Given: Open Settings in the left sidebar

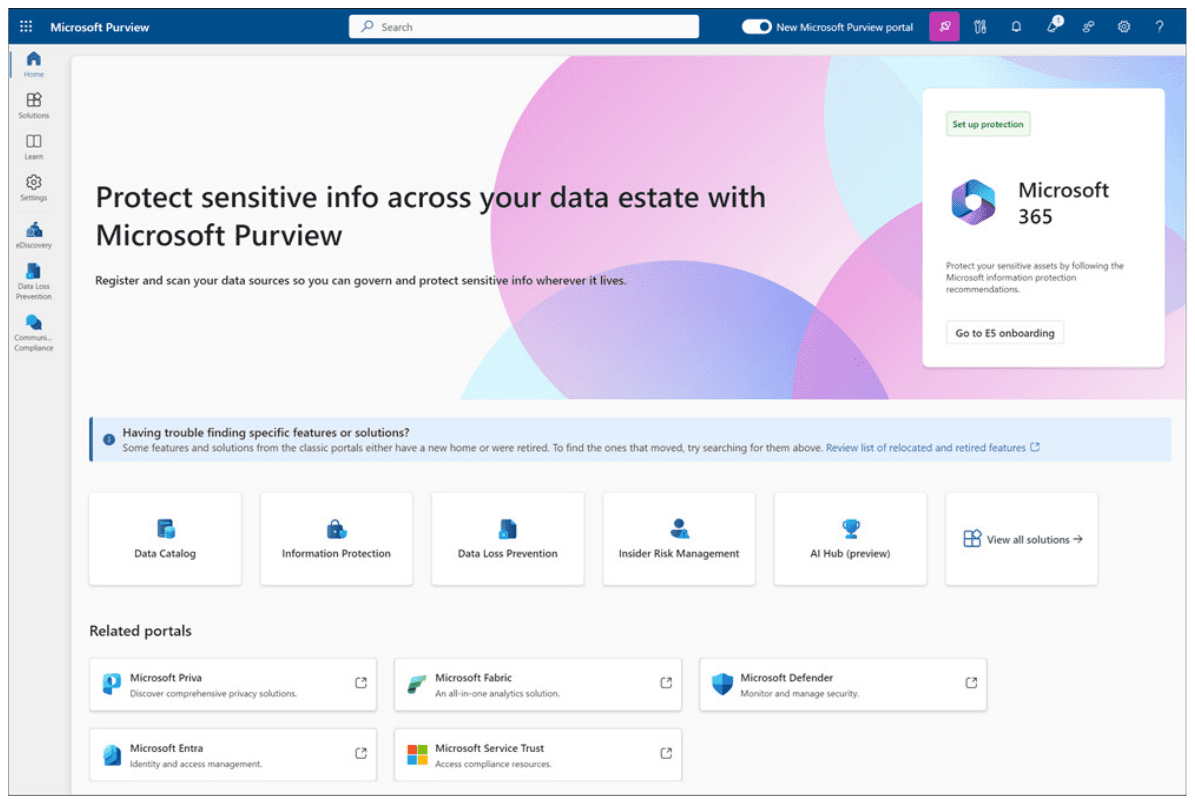Looking at the screenshot, I should click(34, 187).
